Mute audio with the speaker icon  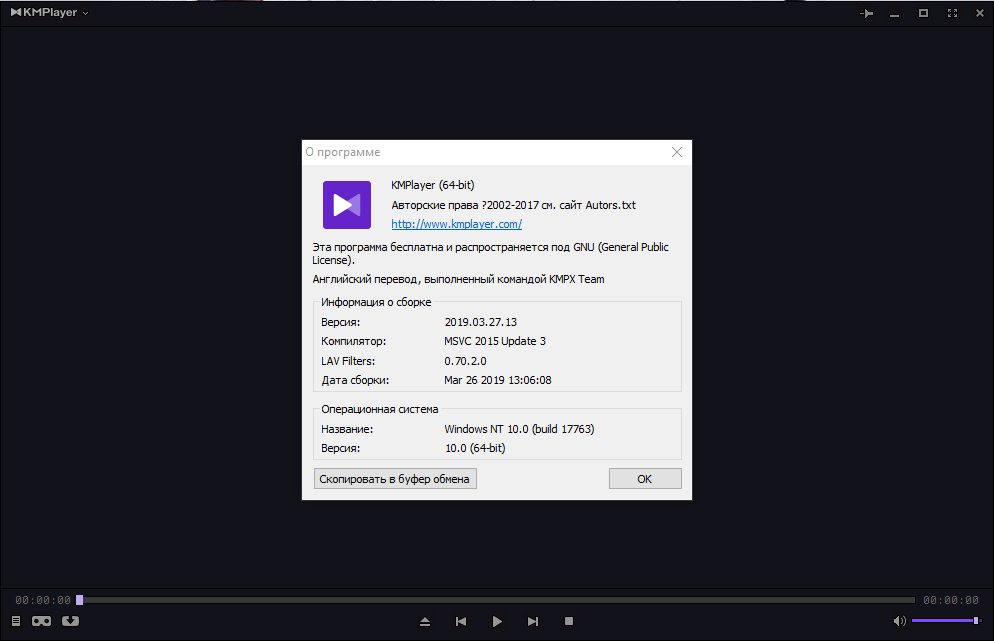point(899,621)
